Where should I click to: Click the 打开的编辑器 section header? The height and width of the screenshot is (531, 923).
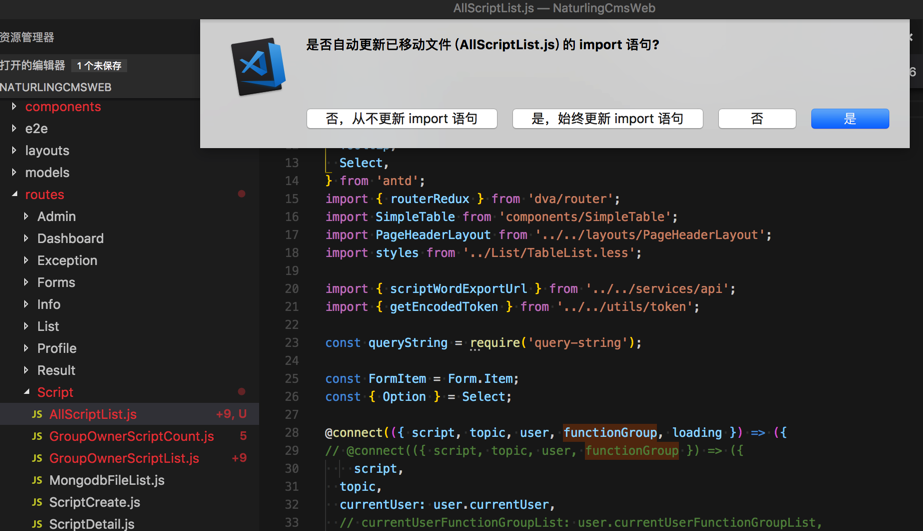point(32,65)
